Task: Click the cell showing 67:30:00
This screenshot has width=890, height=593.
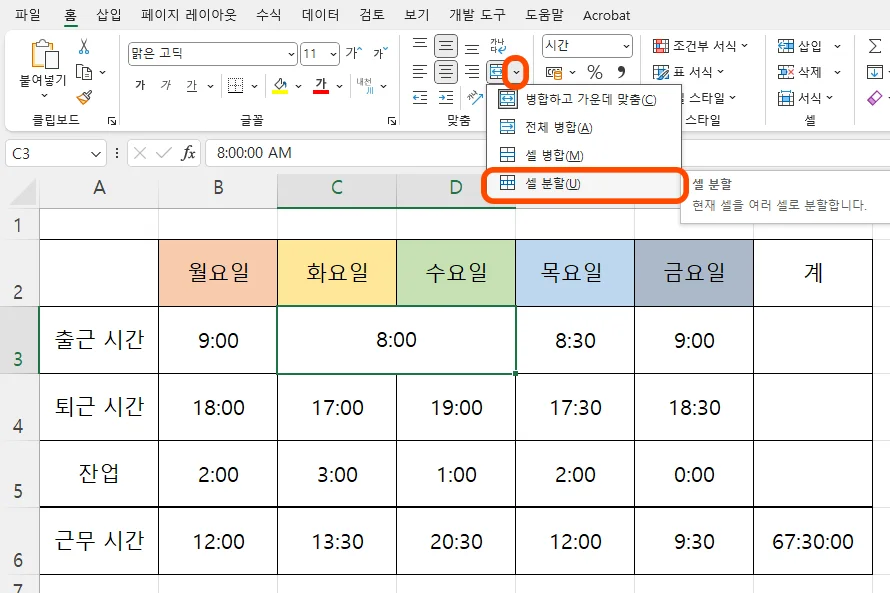Action: coord(813,541)
